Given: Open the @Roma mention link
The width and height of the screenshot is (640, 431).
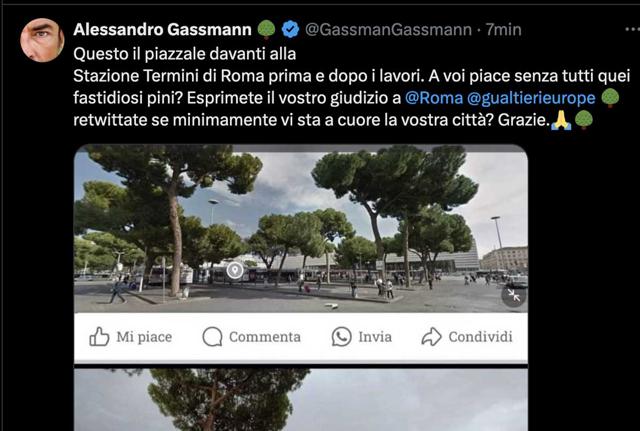Looking at the screenshot, I should pyautogui.click(x=434, y=98).
